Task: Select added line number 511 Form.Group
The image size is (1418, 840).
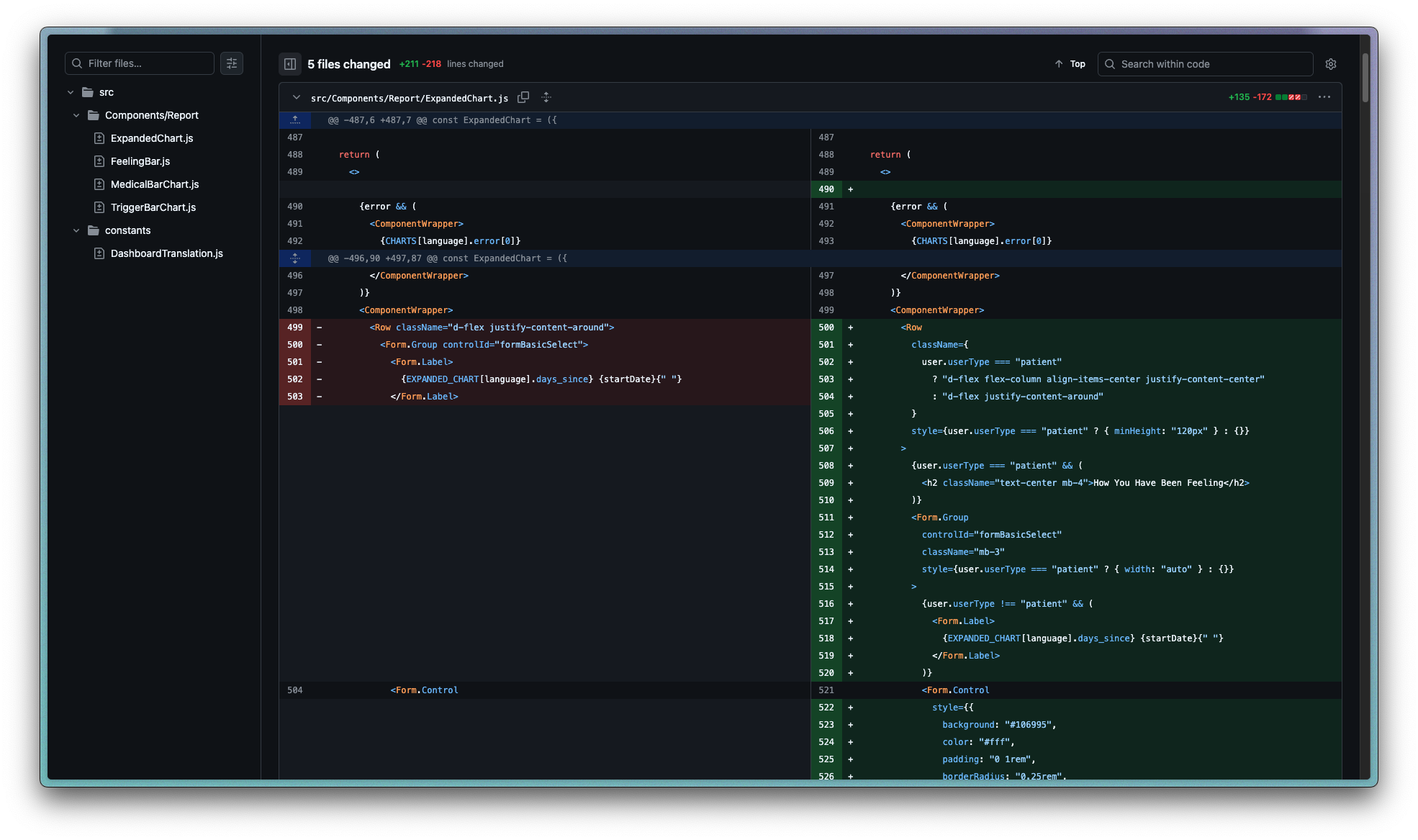Action: point(826,518)
